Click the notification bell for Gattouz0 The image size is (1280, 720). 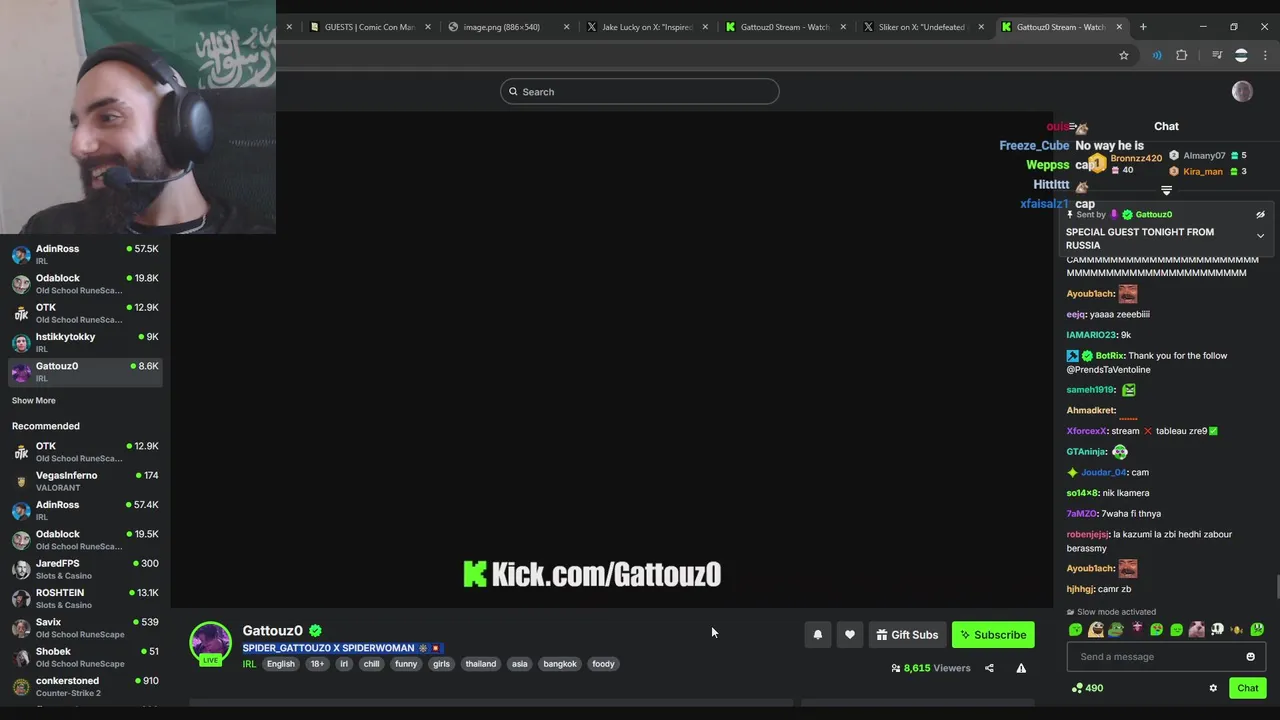pyautogui.click(x=818, y=635)
